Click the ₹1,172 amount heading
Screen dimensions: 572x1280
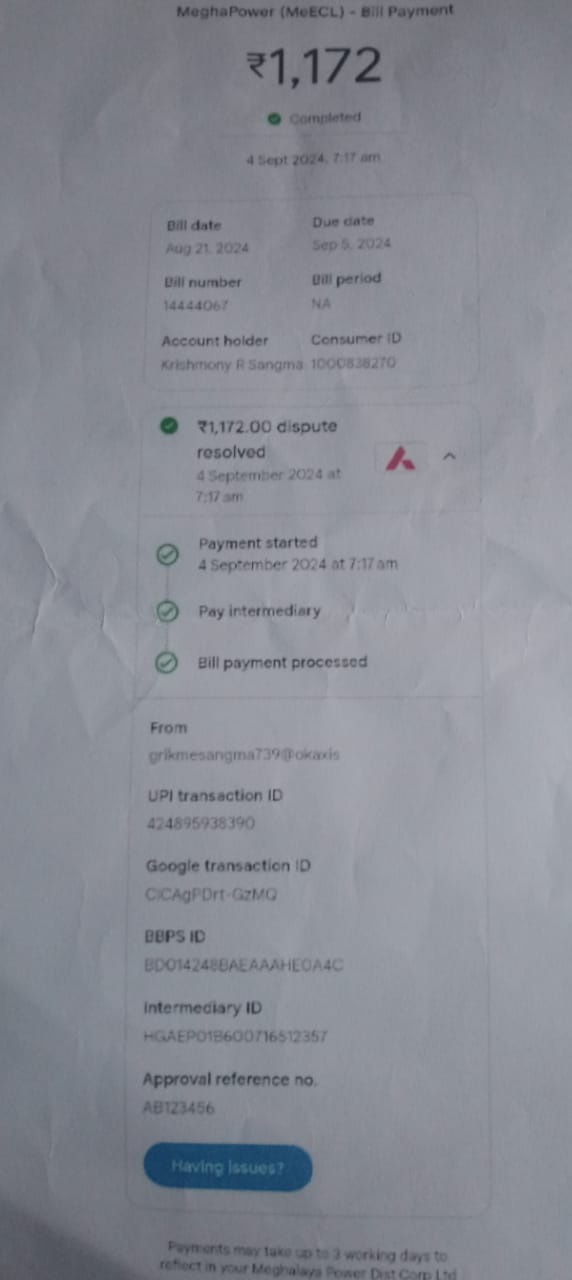tap(314, 67)
